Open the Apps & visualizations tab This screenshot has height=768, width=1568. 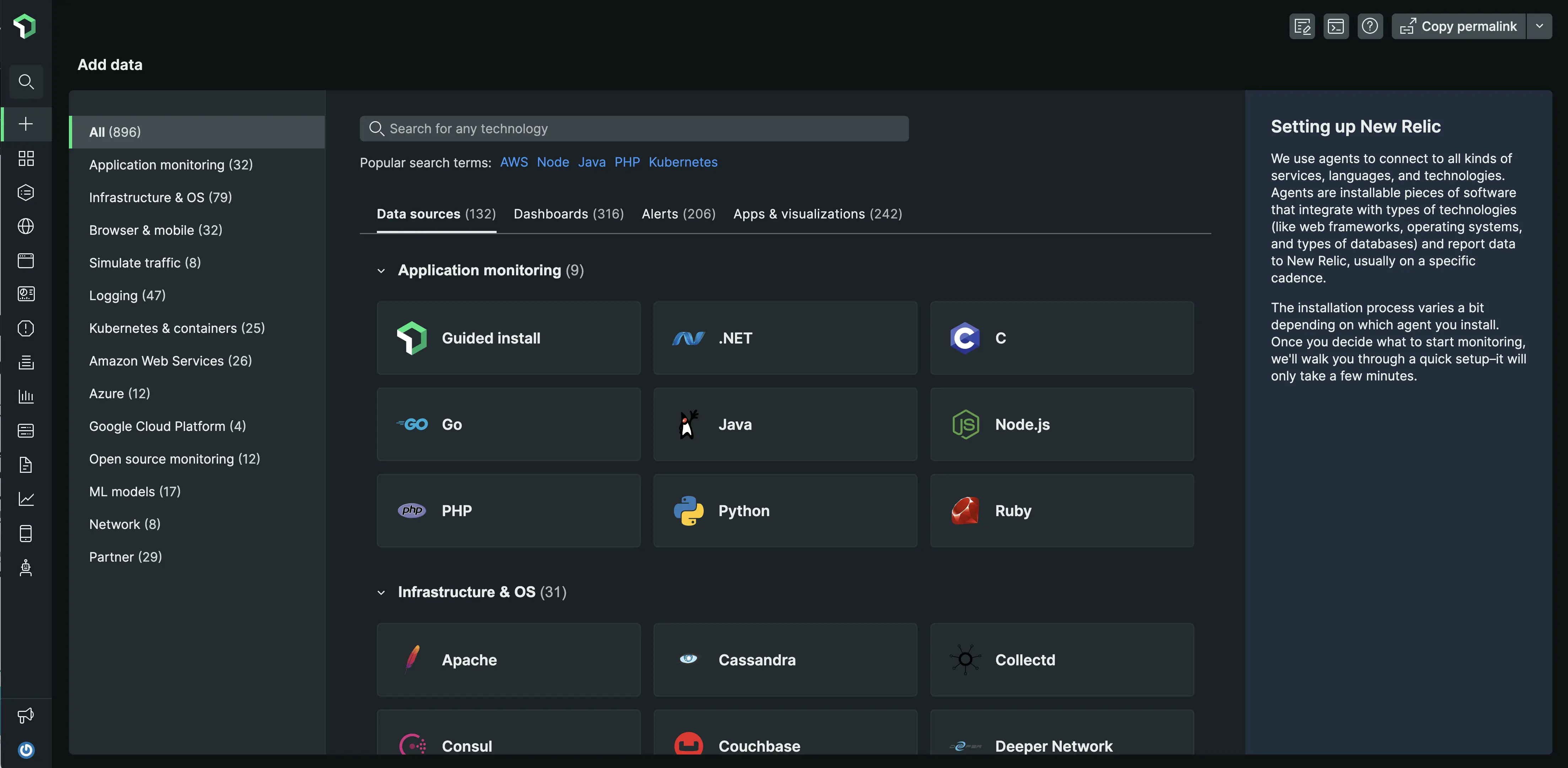coord(817,213)
